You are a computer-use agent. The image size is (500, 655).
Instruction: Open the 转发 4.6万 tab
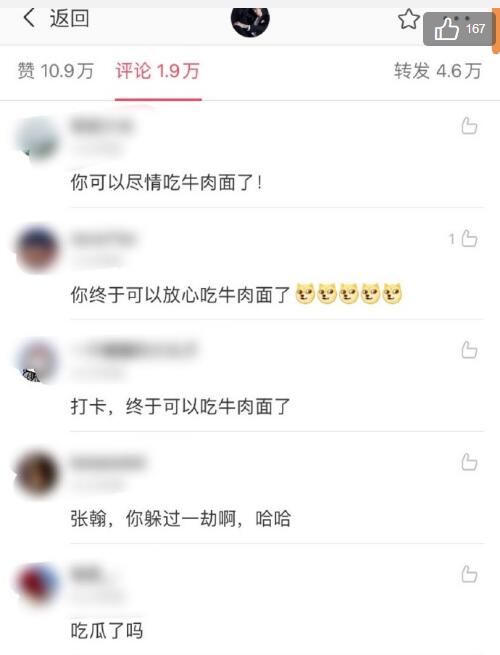point(437,71)
